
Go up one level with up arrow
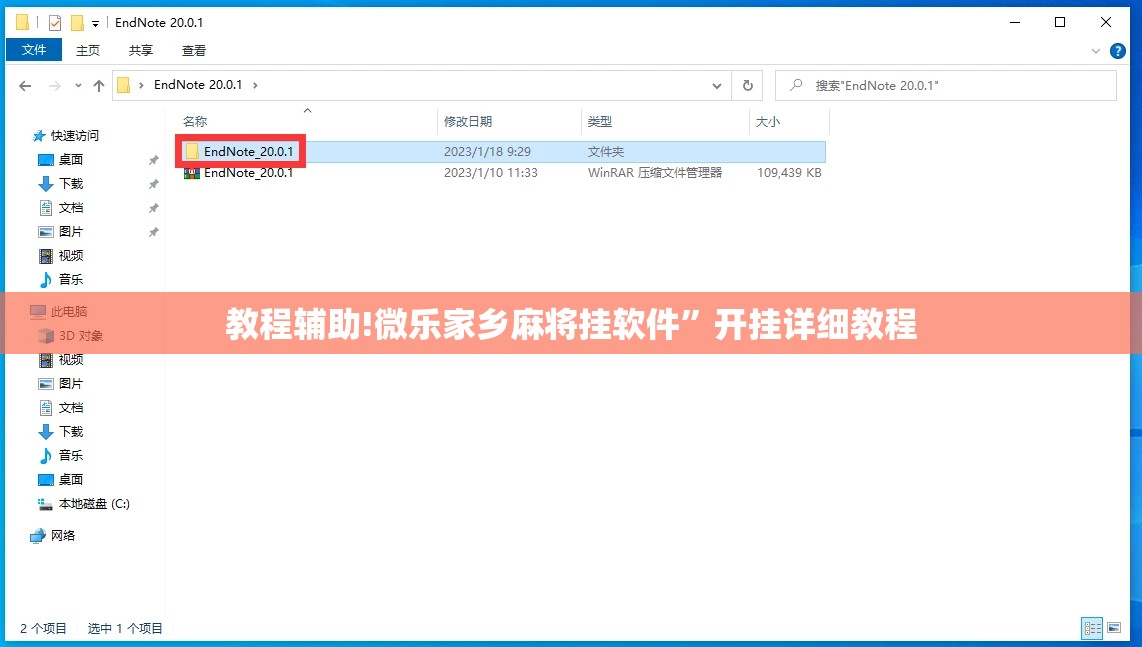tap(99, 86)
